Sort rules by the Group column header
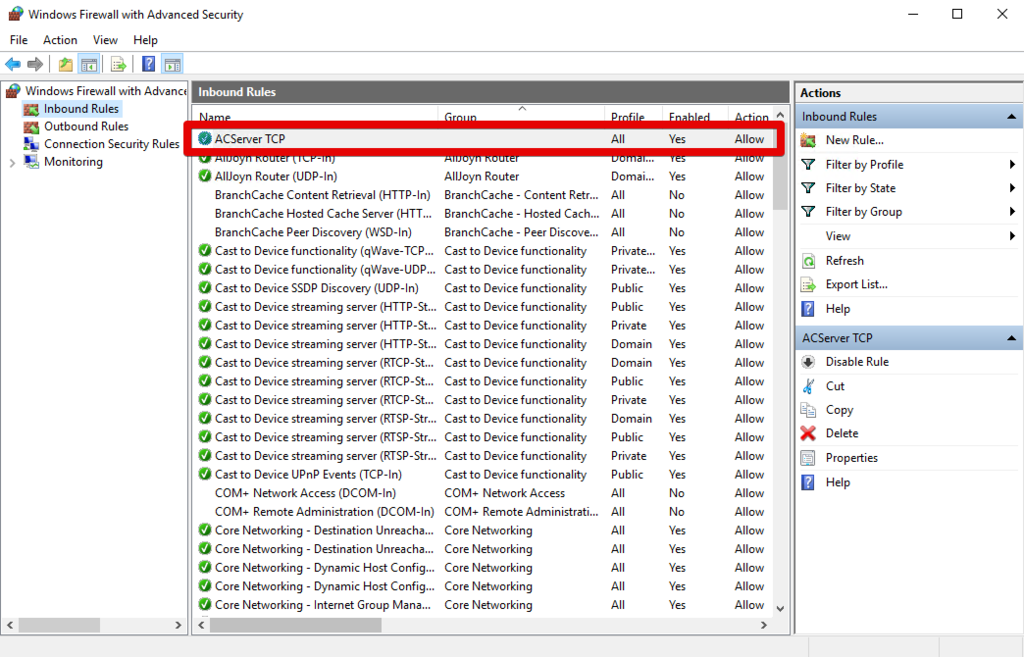1024x657 pixels. tap(521, 116)
